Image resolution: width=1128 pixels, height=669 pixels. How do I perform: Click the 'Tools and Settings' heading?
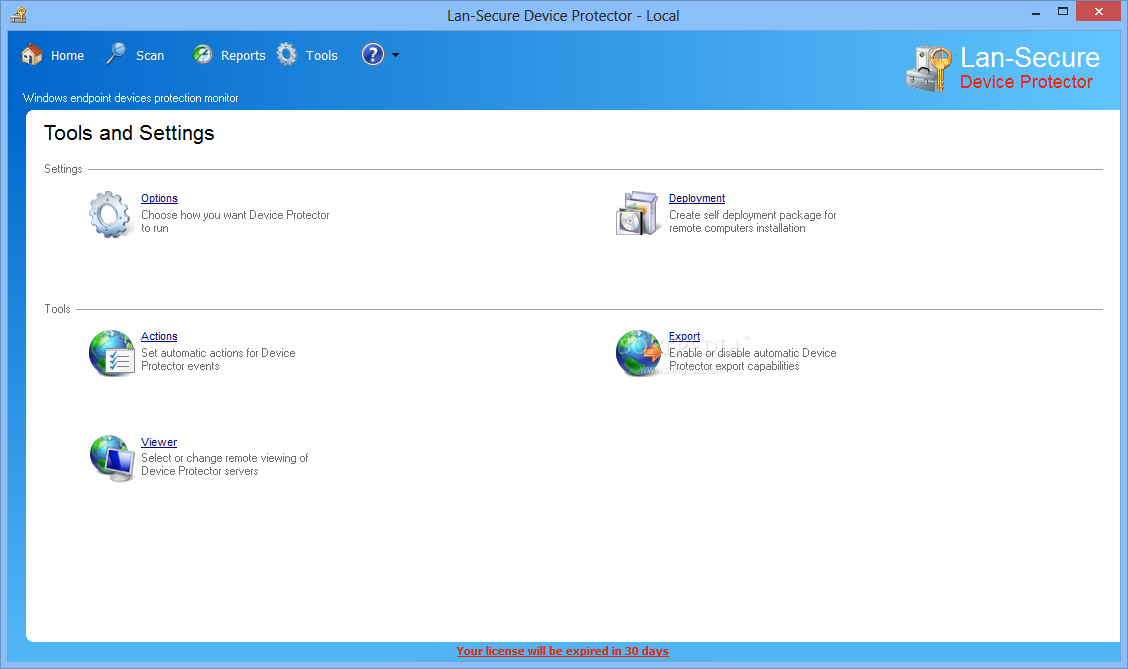[129, 133]
